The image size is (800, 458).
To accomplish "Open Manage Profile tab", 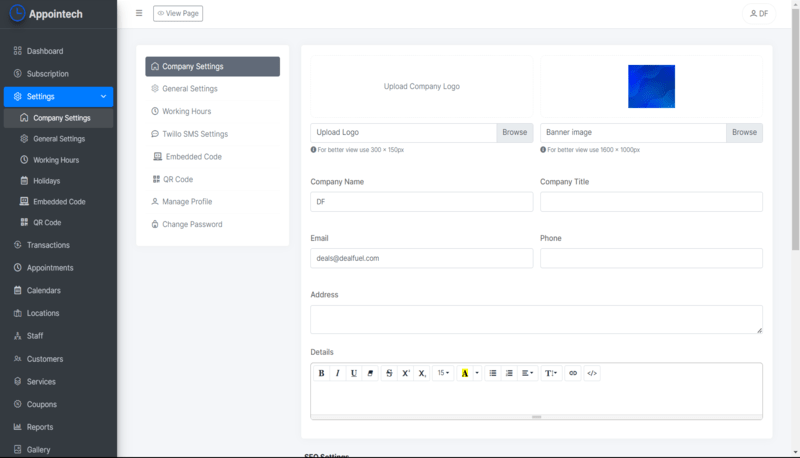I will (x=212, y=201).
